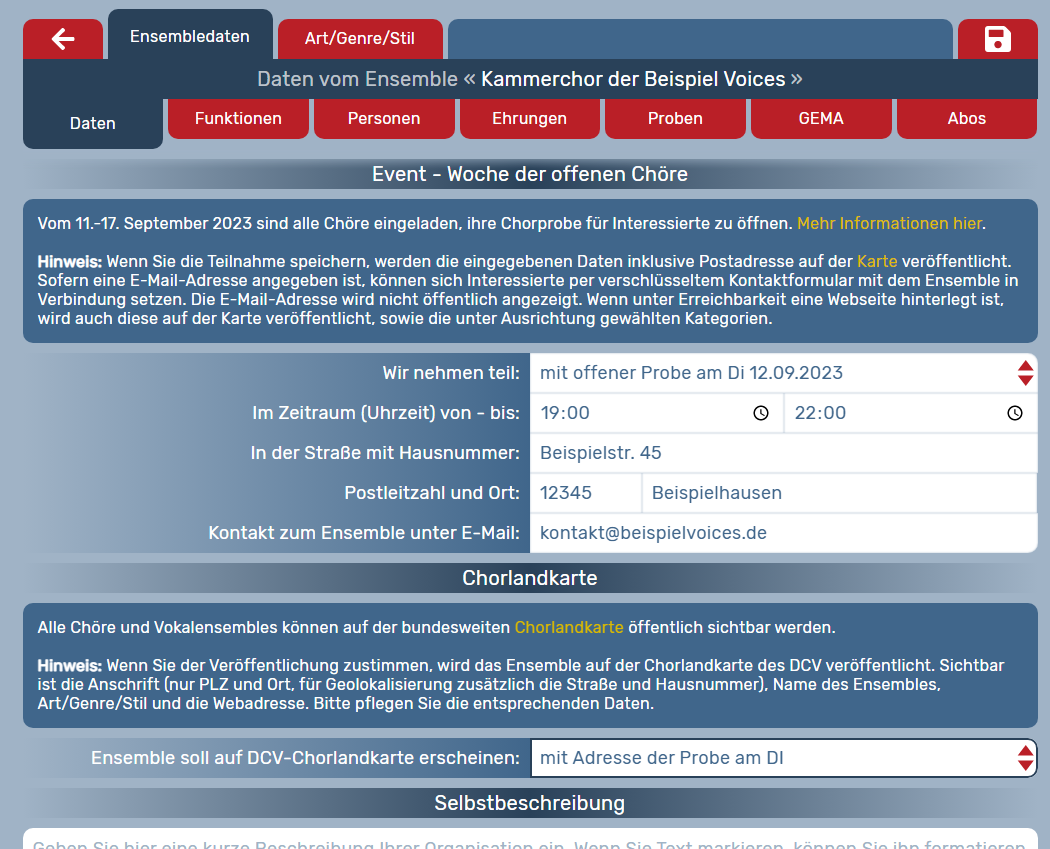
Task: Click the save floppy disk icon
Action: coord(997,39)
